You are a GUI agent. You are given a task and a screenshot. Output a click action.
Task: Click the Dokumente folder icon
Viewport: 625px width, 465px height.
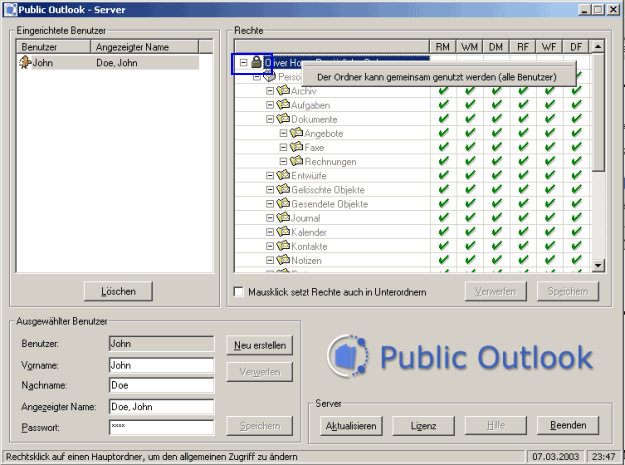coord(283,119)
